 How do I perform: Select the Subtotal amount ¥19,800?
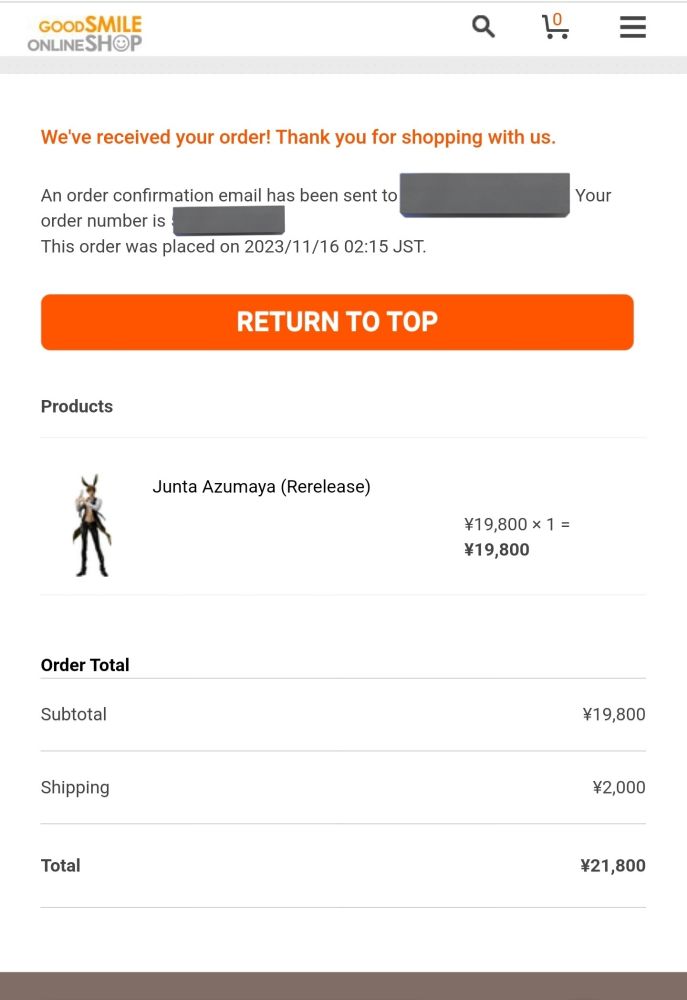pos(613,714)
